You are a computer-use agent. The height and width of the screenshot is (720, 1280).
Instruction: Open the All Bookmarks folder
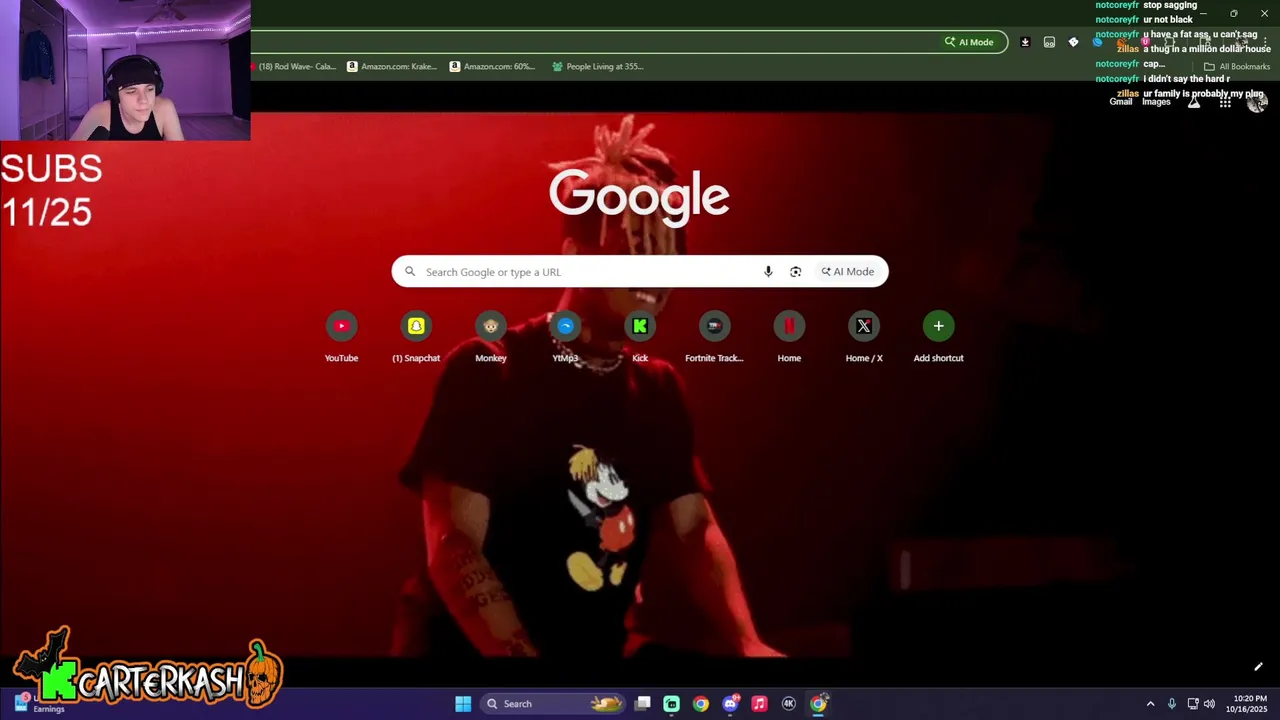1237,66
